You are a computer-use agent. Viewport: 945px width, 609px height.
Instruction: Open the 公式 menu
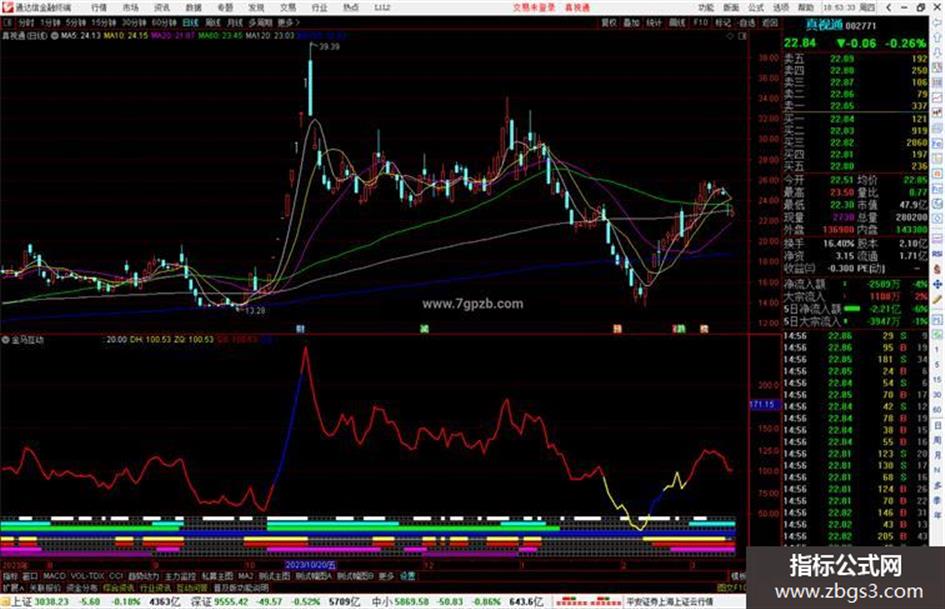pyautogui.click(x=756, y=8)
